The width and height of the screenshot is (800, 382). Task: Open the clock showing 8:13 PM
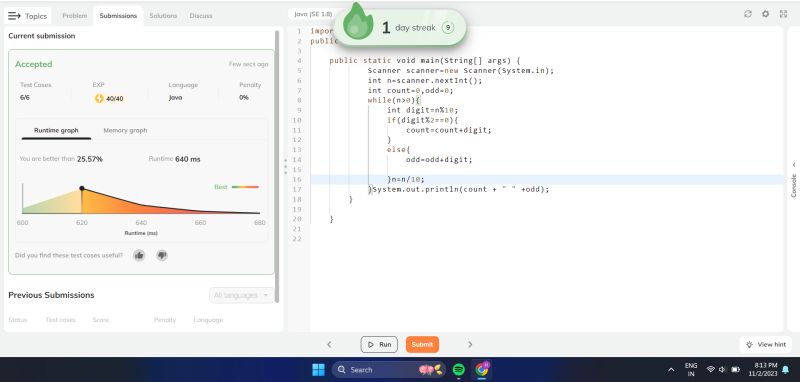(763, 370)
